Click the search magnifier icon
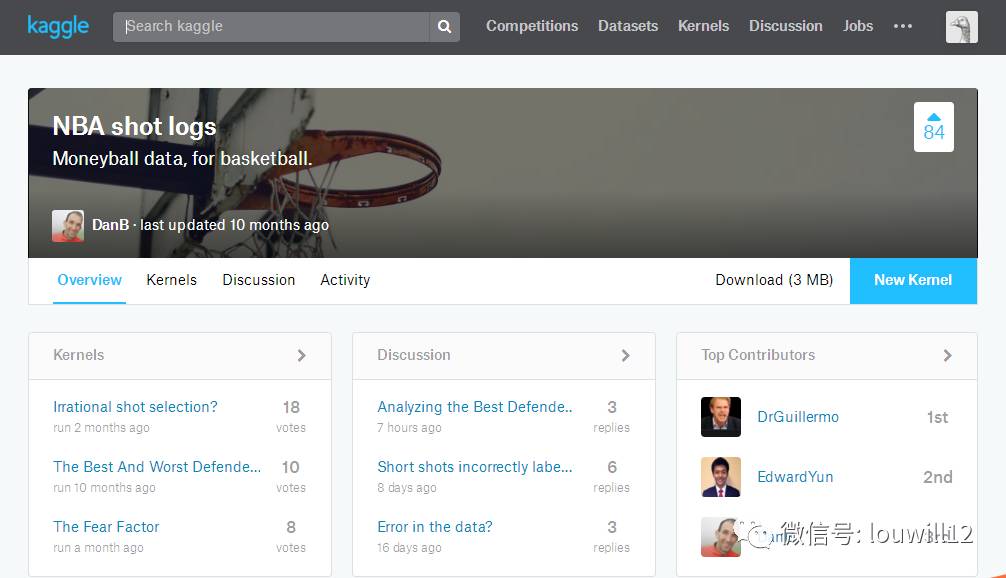This screenshot has height=578, width=1006. click(444, 26)
